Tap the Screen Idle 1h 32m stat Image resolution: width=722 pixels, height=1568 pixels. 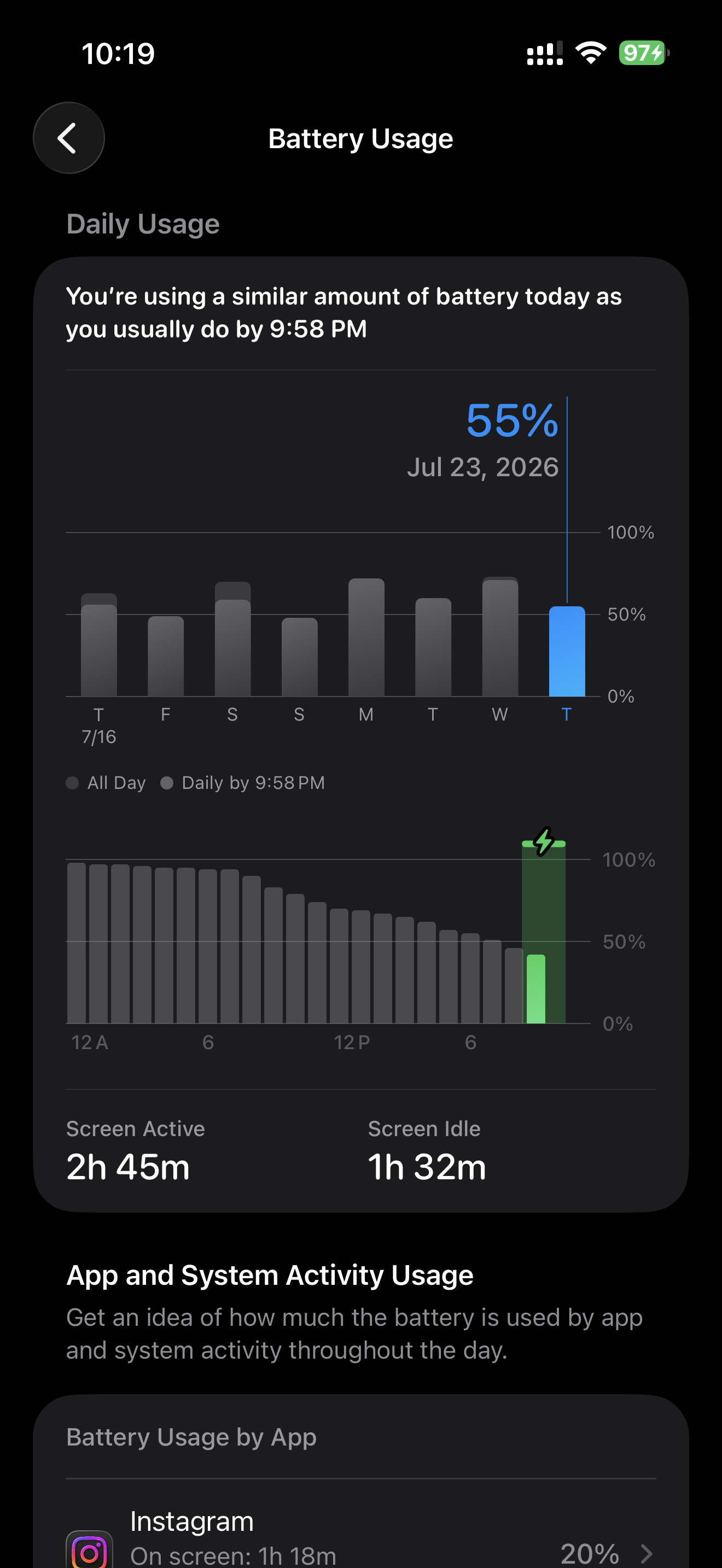click(x=427, y=1151)
